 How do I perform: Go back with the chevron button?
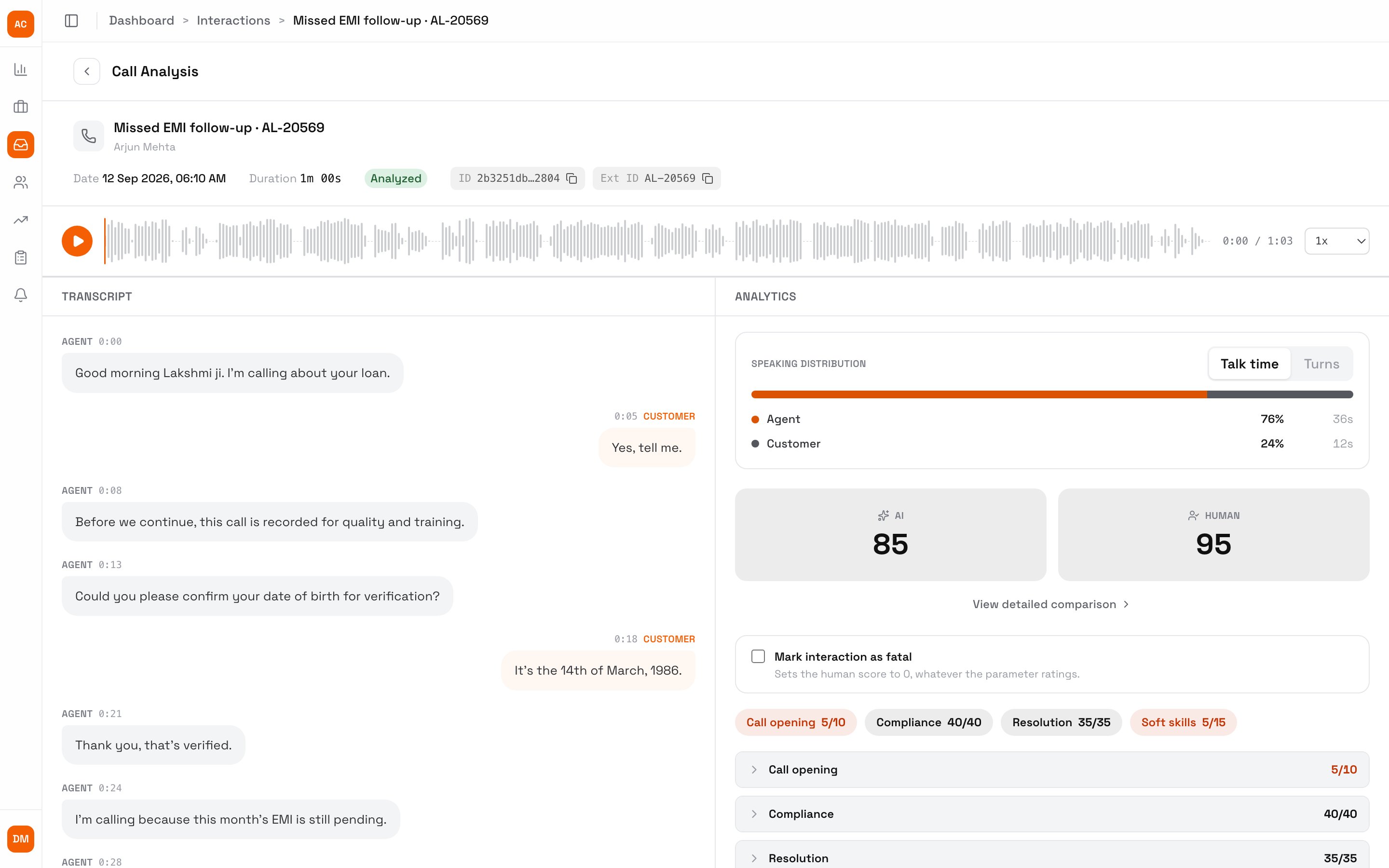pyautogui.click(x=87, y=71)
